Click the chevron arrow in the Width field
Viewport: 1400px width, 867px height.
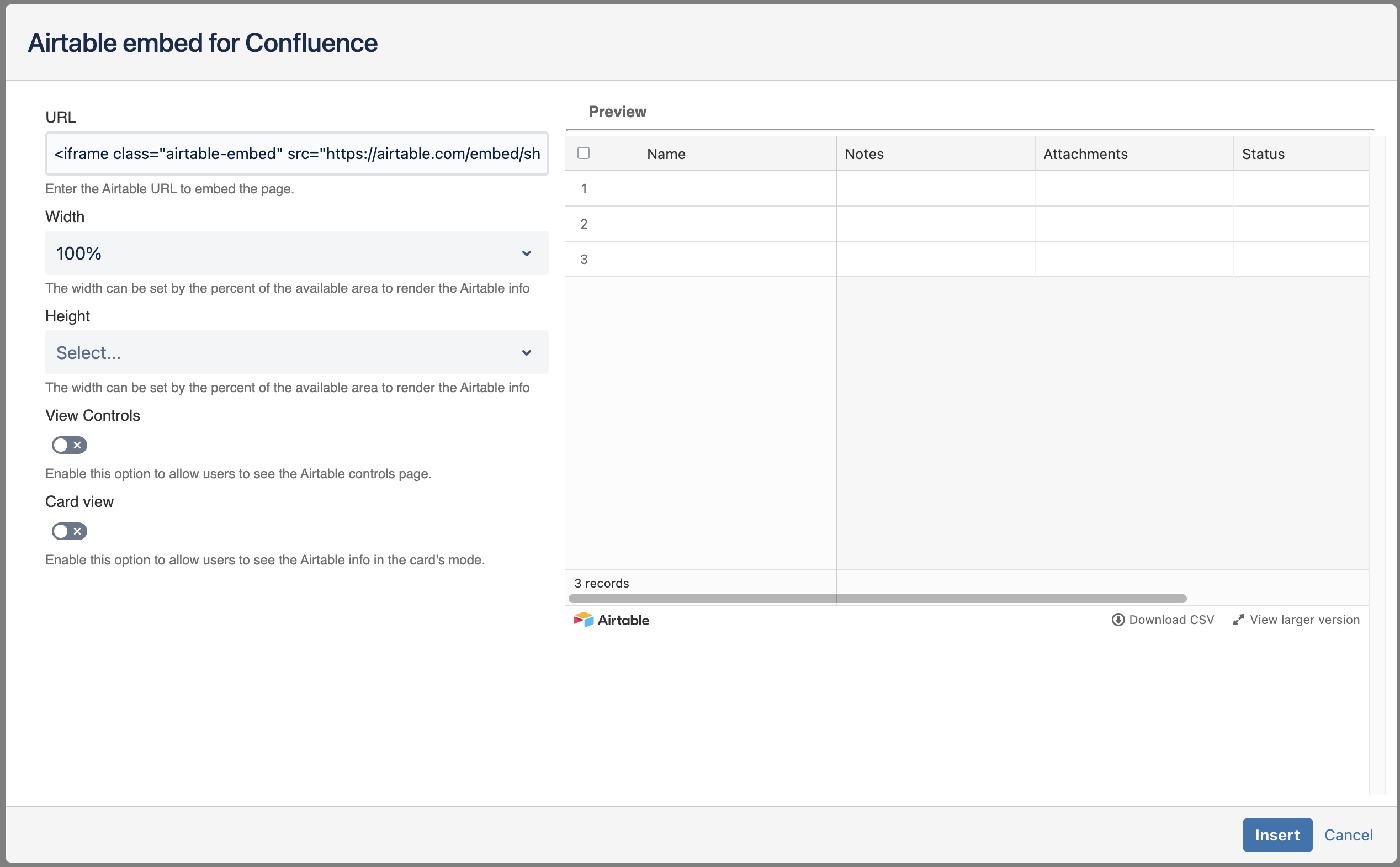(526, 253)
